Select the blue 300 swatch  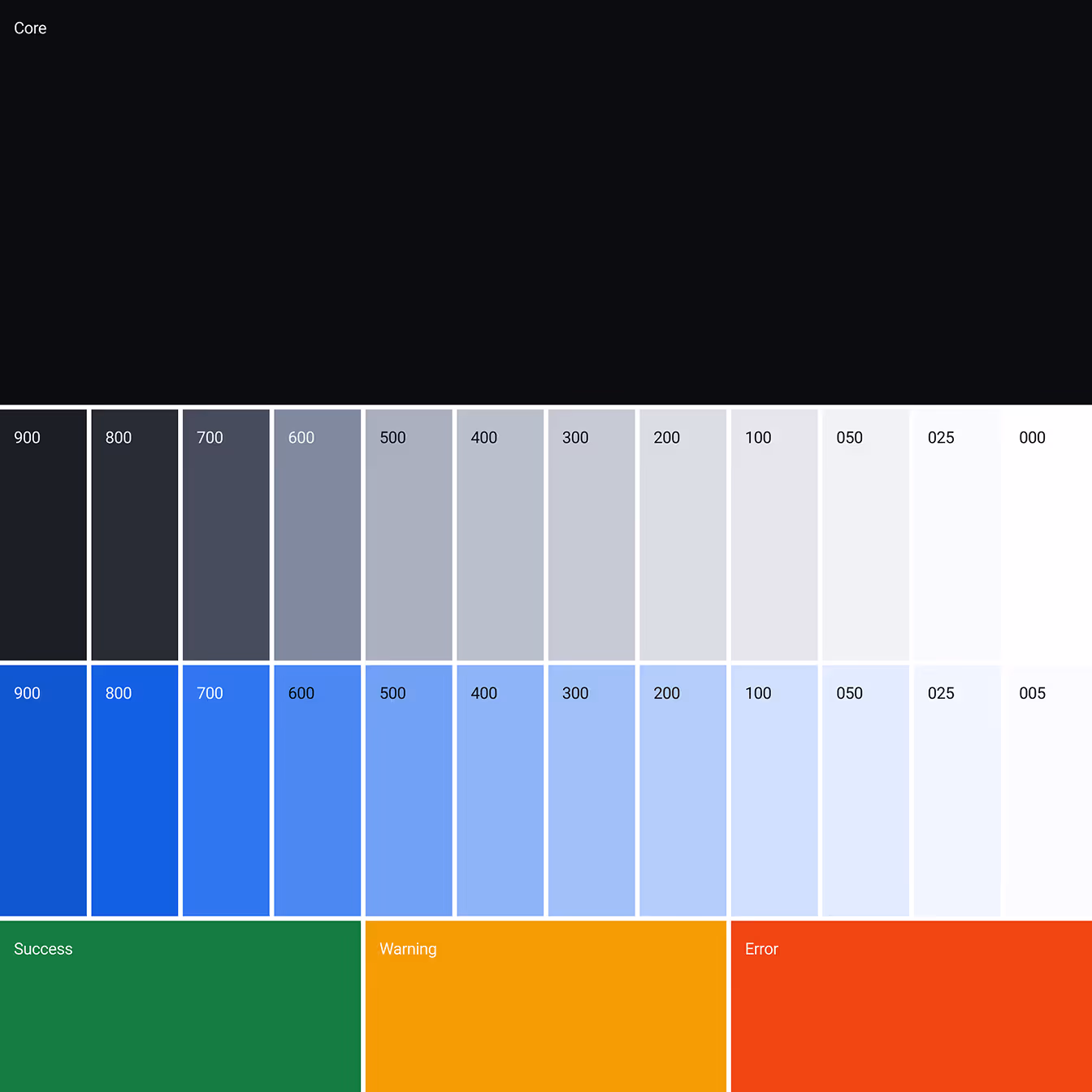click(x=591, y=791)
